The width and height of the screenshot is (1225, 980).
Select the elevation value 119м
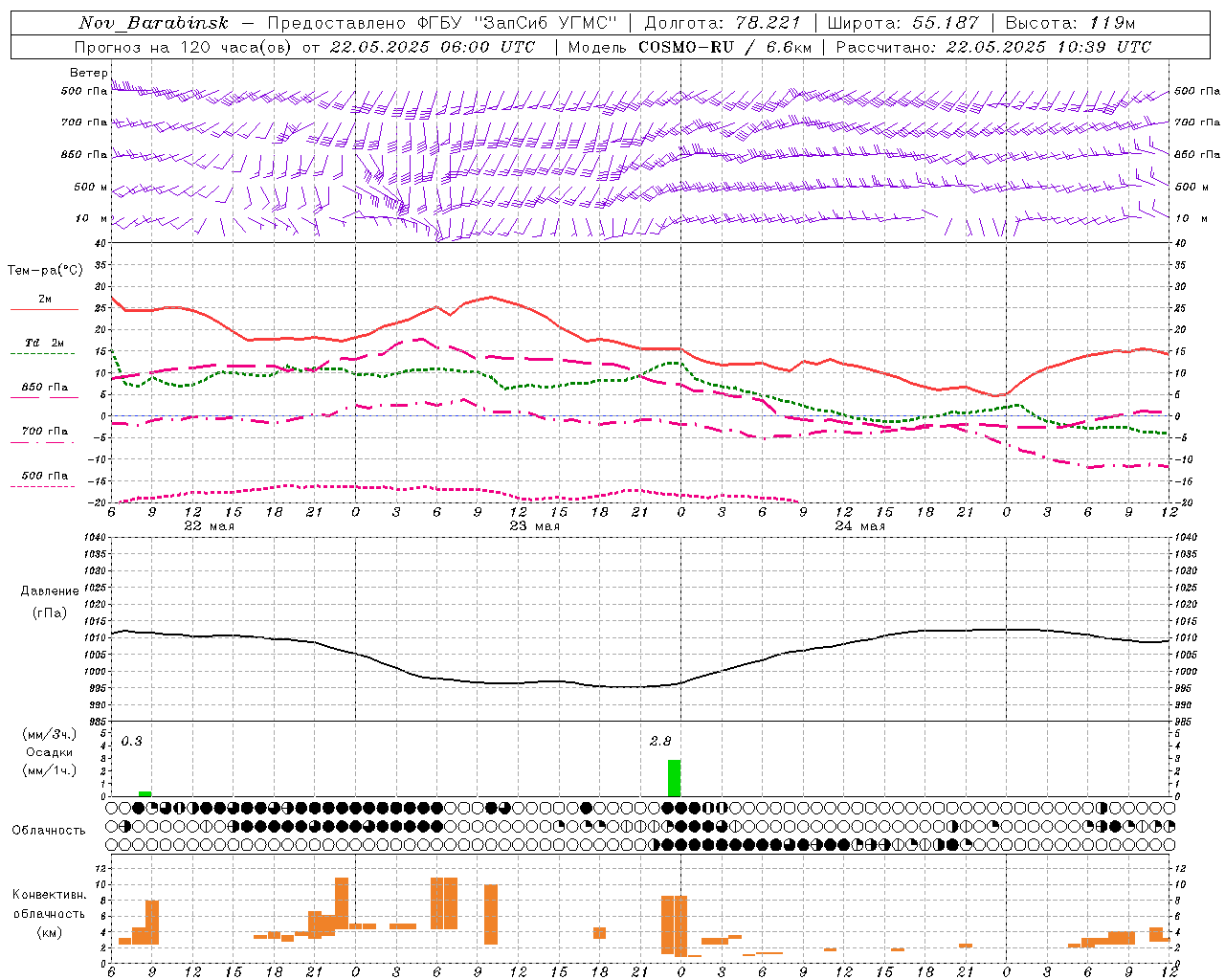coord(1112,23)
